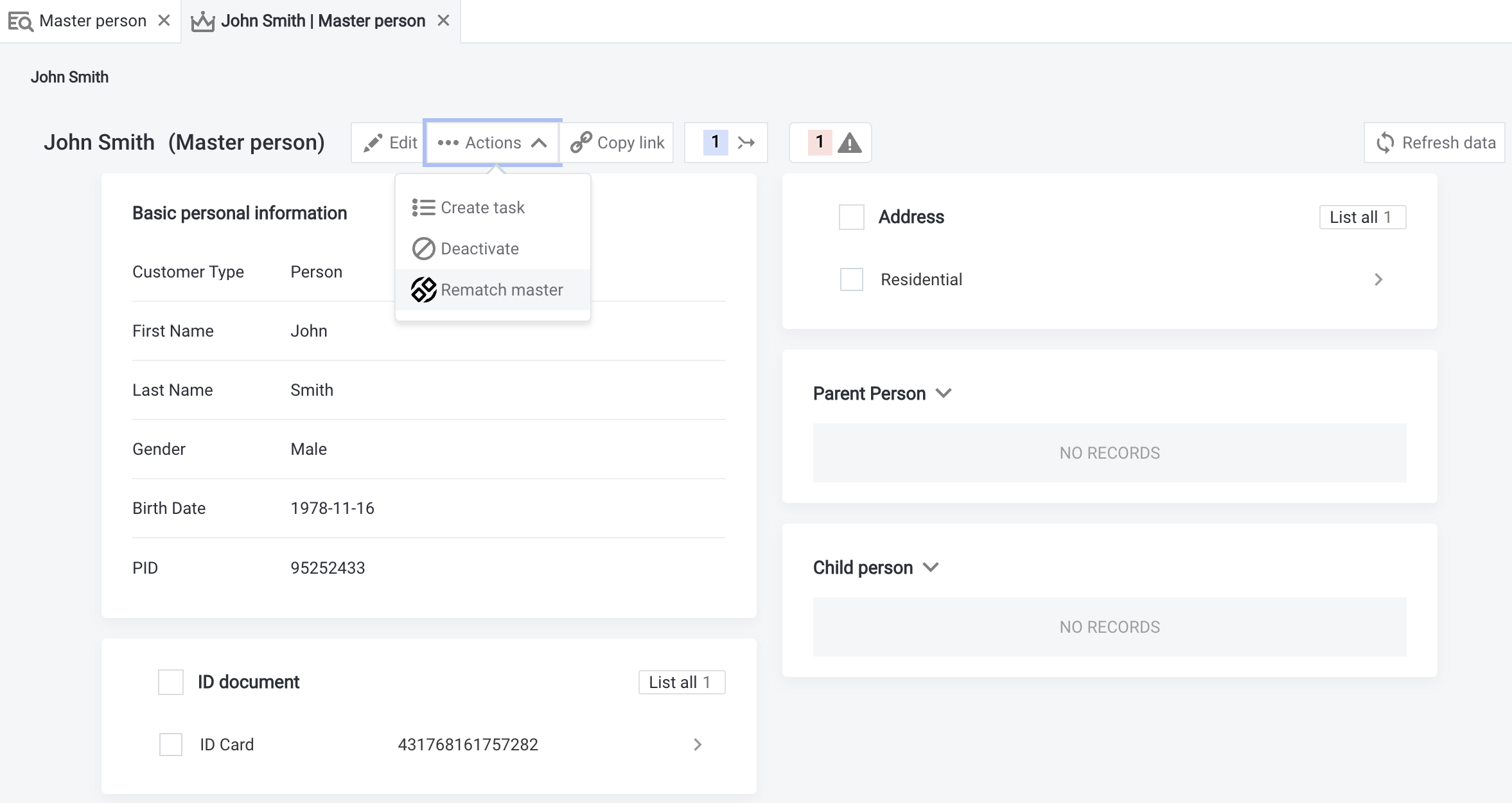Tick the Address section checkbox
This screenshot has width=1512, height=803.
pos(852,217)
